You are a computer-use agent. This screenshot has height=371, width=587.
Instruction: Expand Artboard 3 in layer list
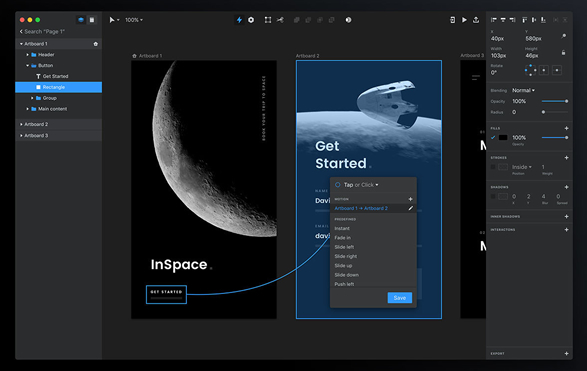tap(21, 136)
